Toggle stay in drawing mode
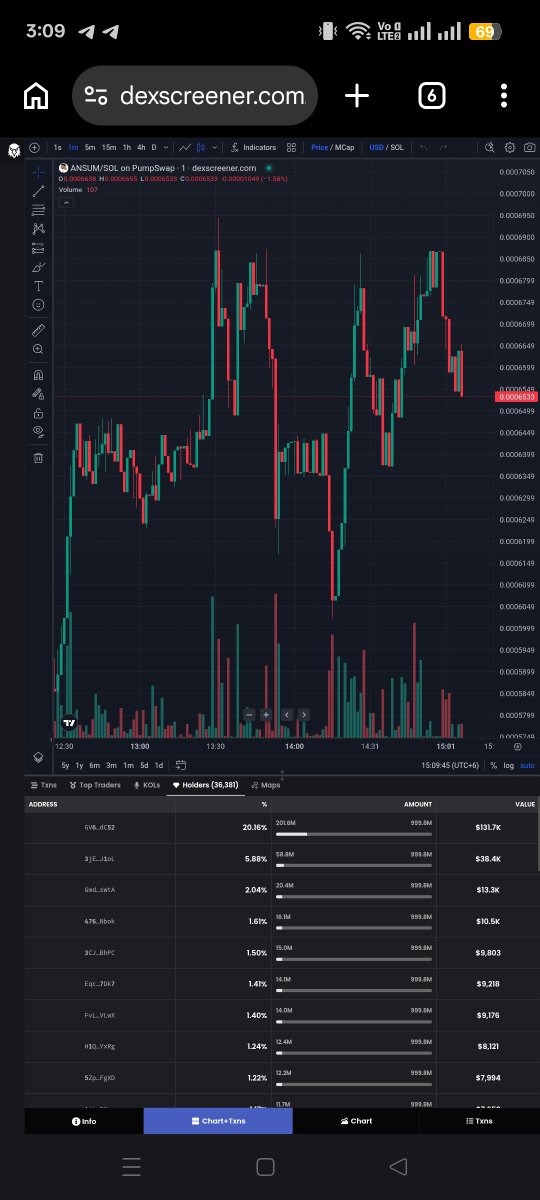Viewport: 540px width, 1200px height. point(38,394)
